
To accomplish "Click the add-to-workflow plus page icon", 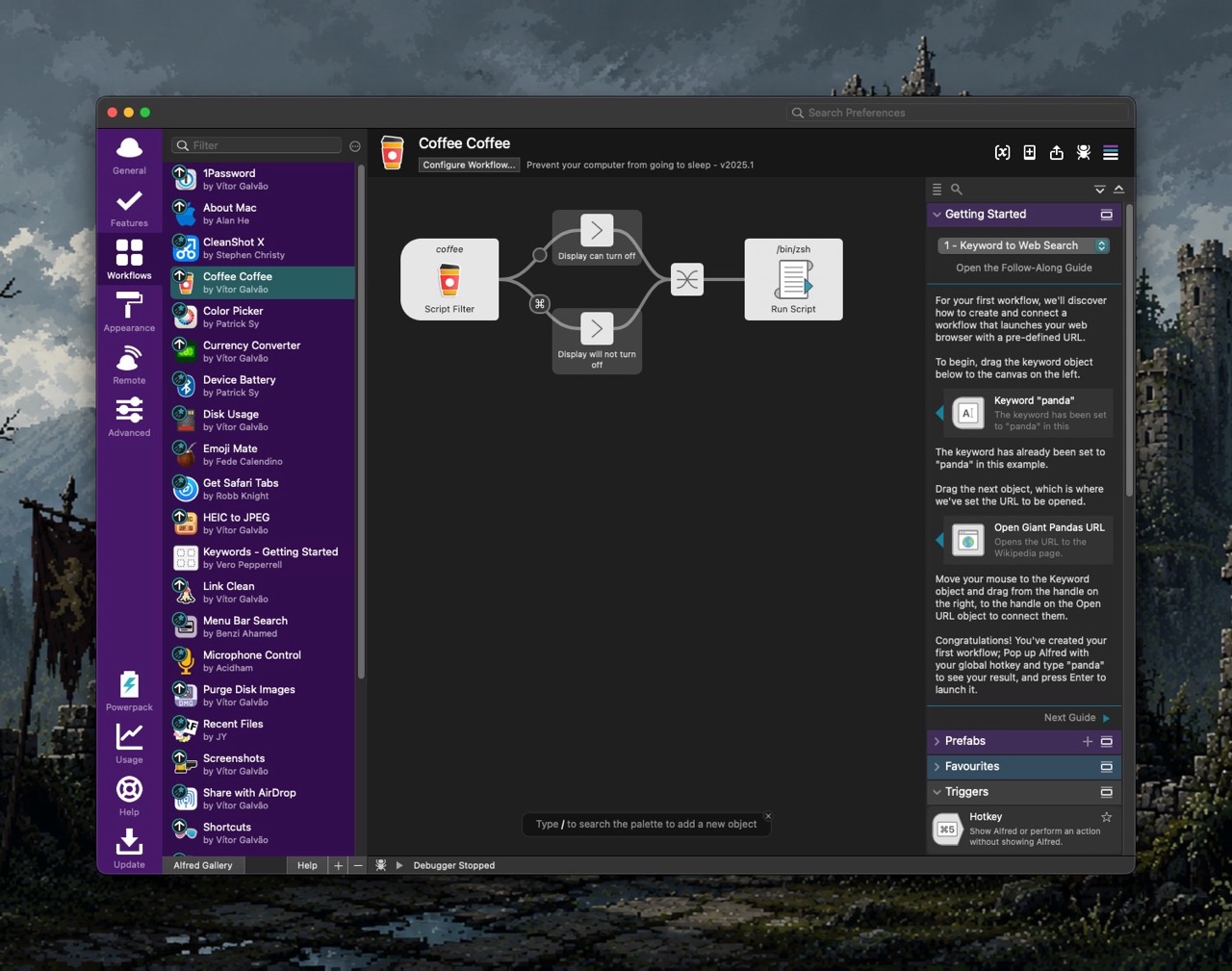I will tap(1029, 152).
